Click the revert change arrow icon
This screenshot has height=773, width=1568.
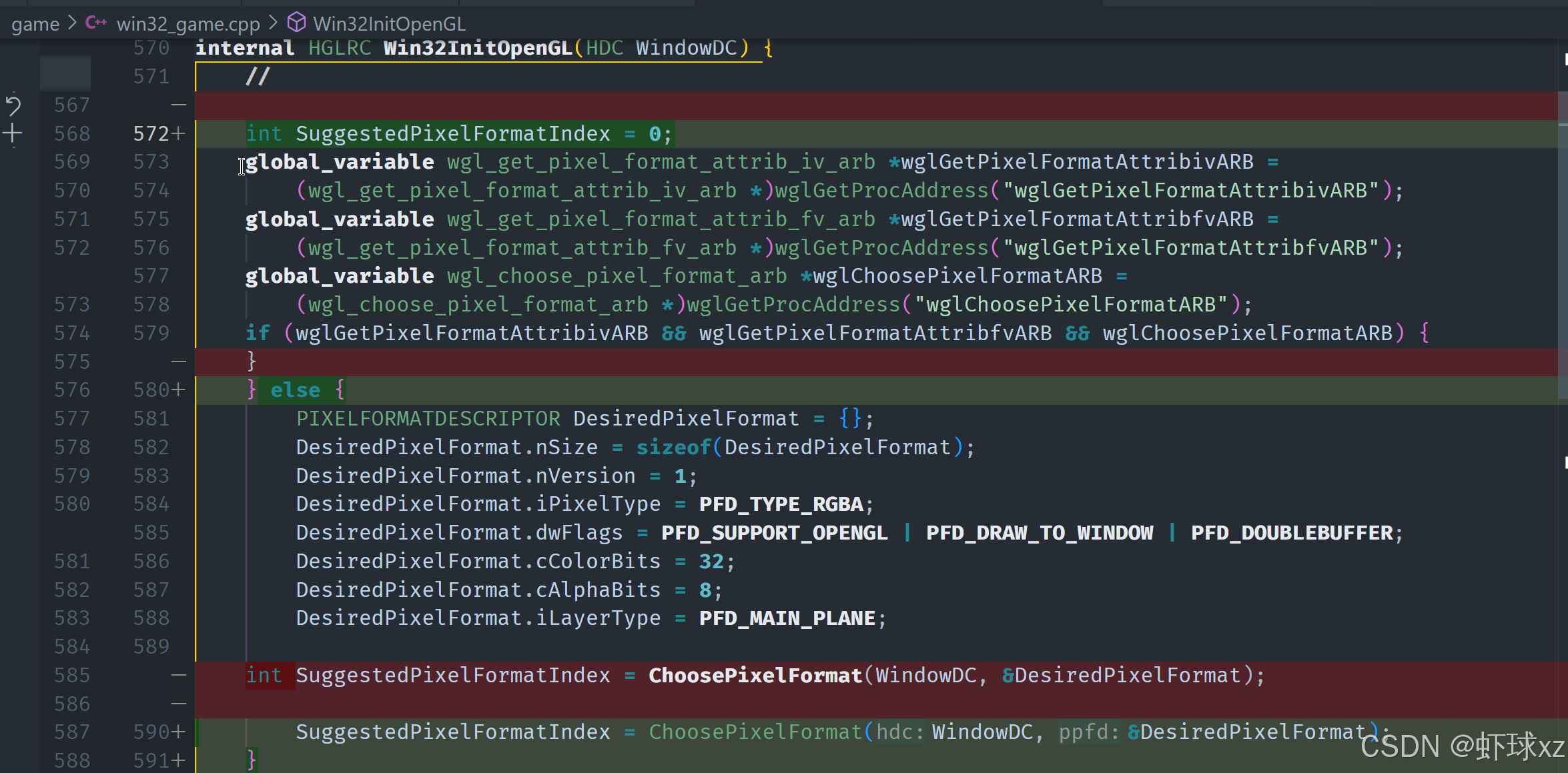pos(13,105)
